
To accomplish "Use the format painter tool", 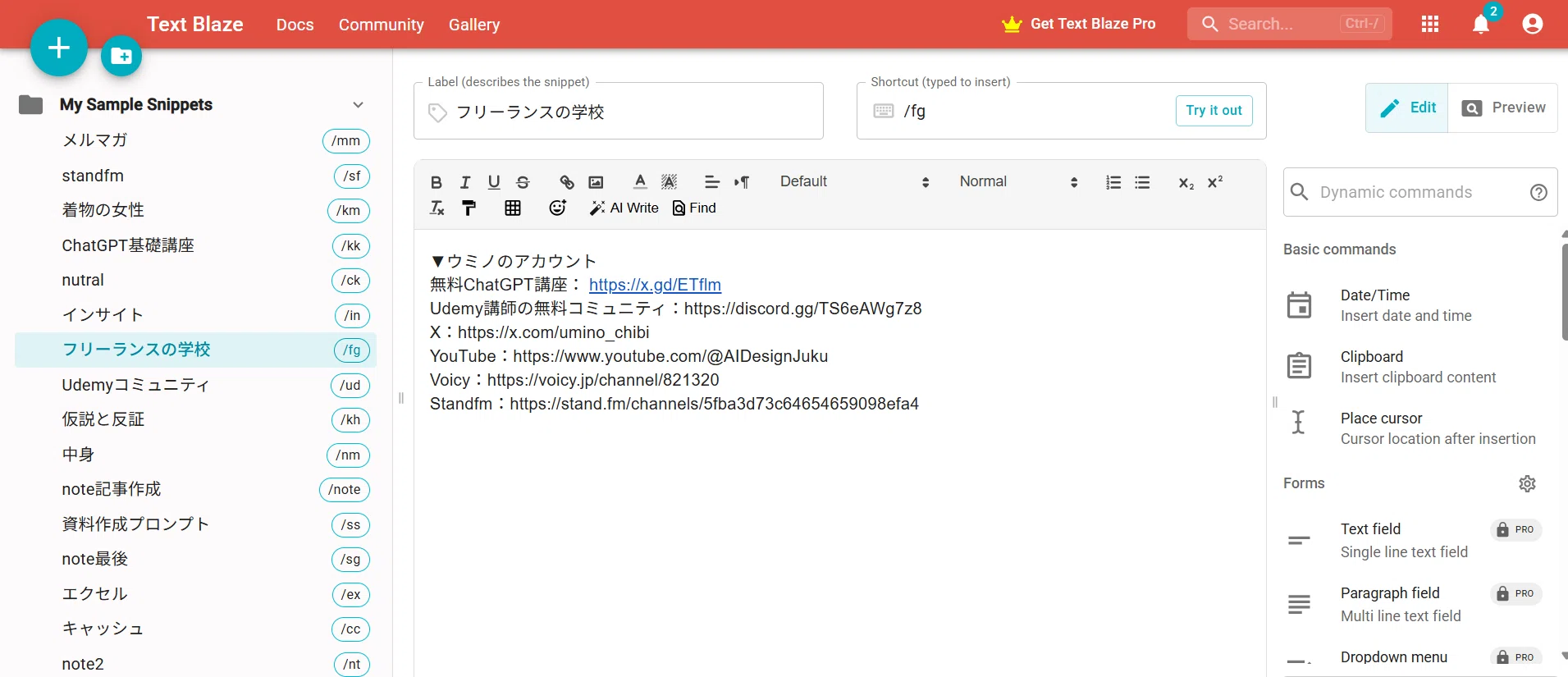I will tap(469, 208).
